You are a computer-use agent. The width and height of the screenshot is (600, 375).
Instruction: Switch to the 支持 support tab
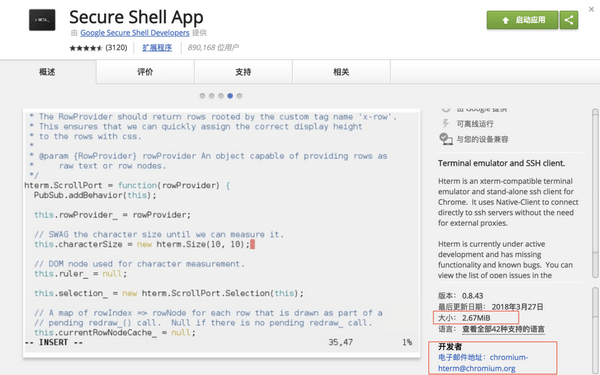click(243, 72)
